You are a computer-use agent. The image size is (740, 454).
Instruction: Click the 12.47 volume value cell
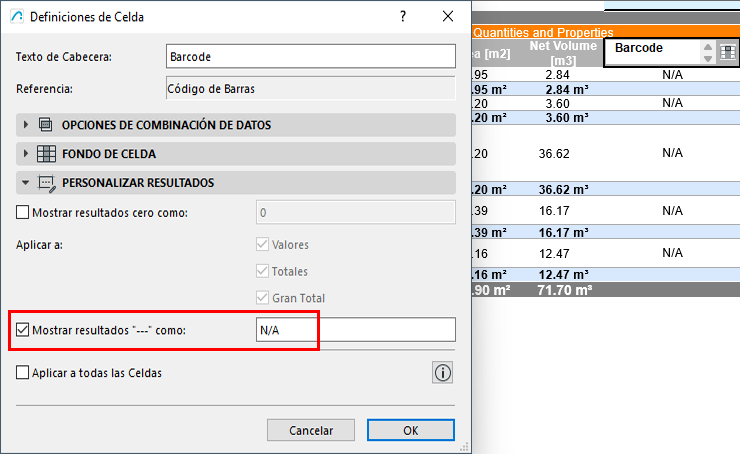coord(554,253)
